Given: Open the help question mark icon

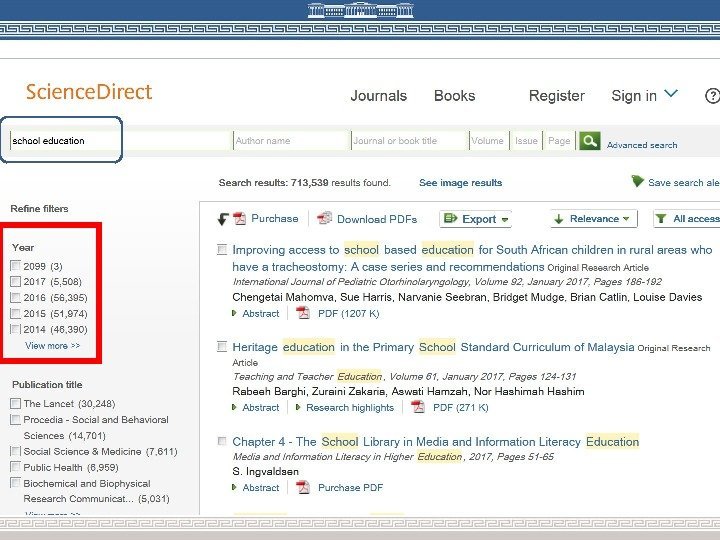Looking at the screenshot, I should coord(712,96).
